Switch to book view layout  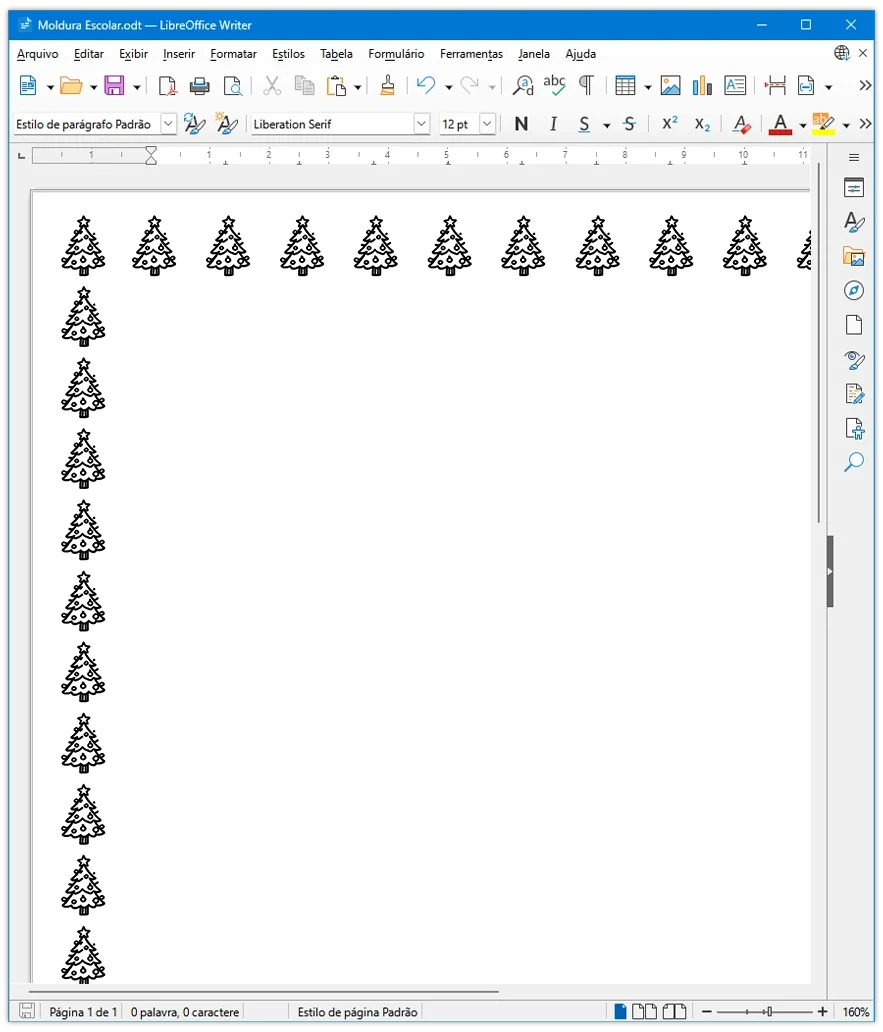click(x=675, y=1012)
